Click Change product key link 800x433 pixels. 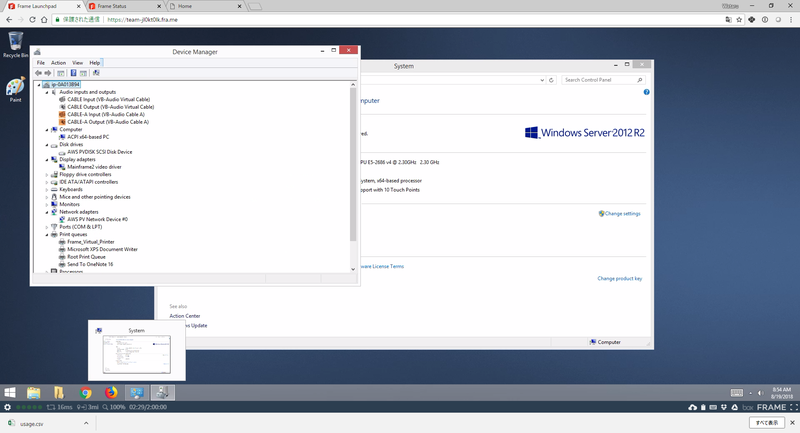pyautogui.click(x=620, y=278)
